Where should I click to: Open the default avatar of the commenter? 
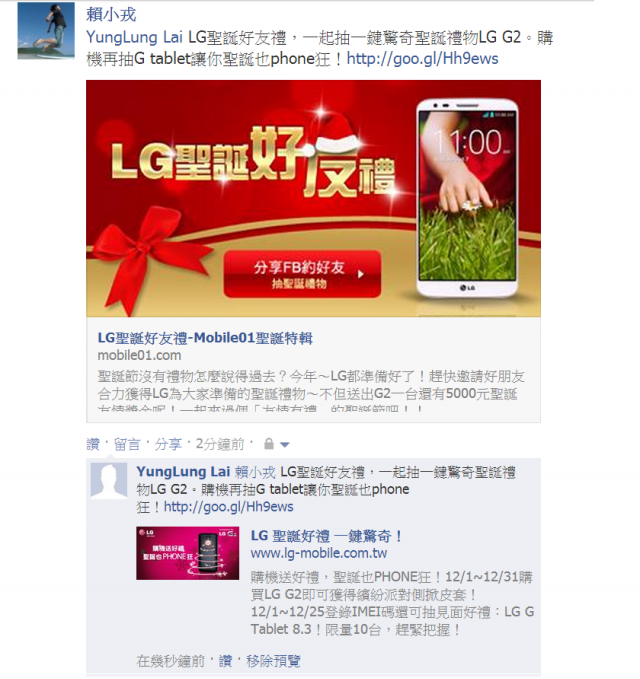click(109, 480)
